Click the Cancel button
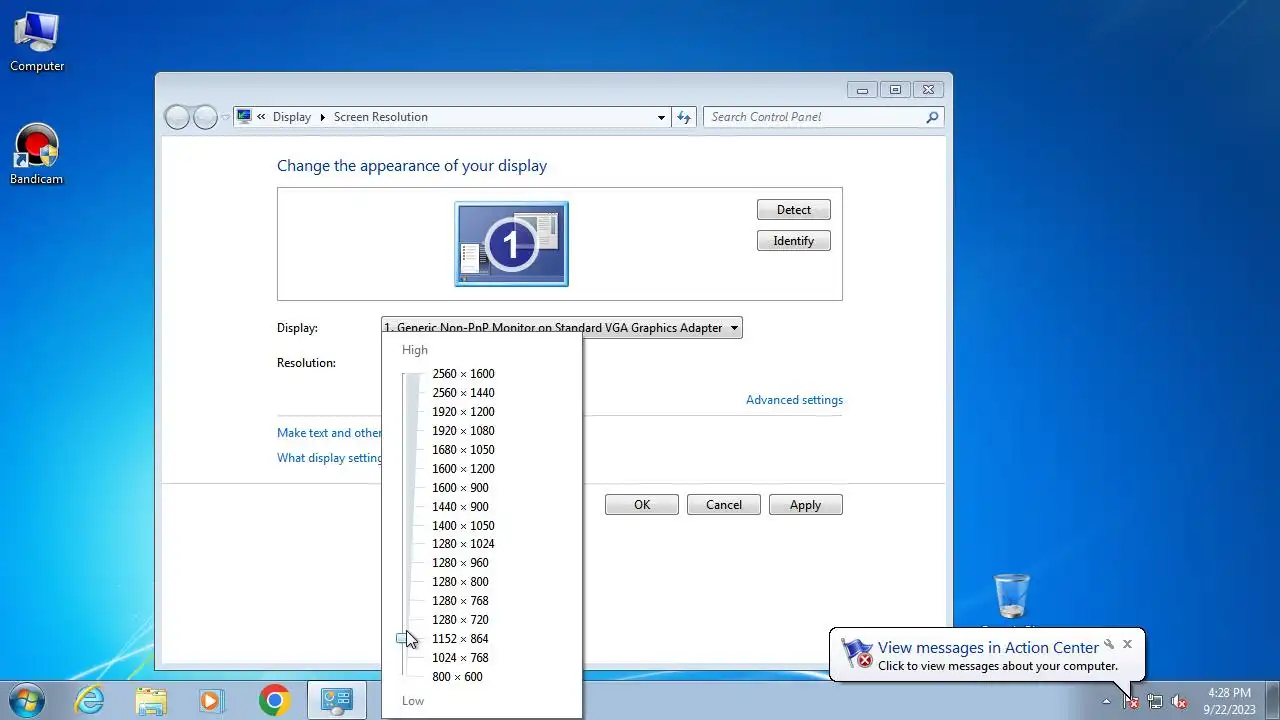 (x=724, y=505)
